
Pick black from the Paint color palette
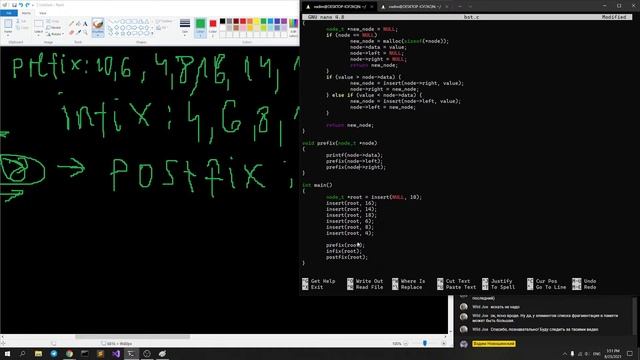(222, 21)
